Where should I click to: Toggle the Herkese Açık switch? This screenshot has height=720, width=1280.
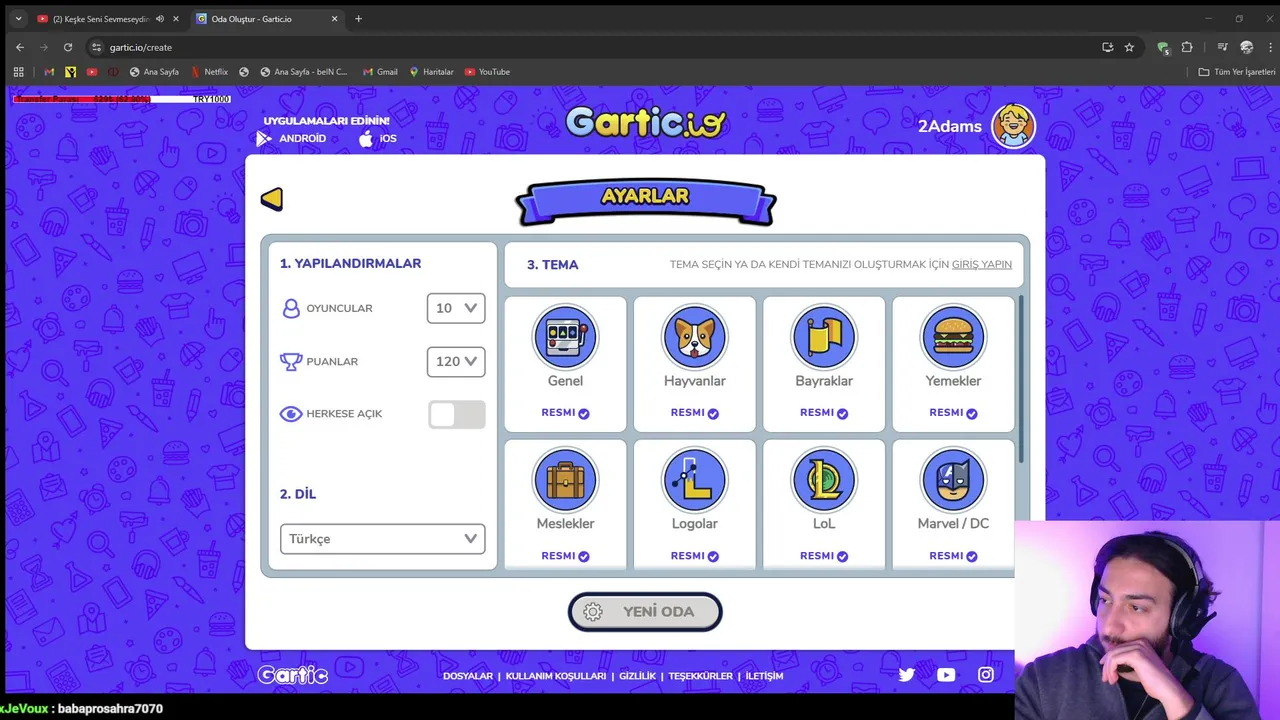coord(457,414)
